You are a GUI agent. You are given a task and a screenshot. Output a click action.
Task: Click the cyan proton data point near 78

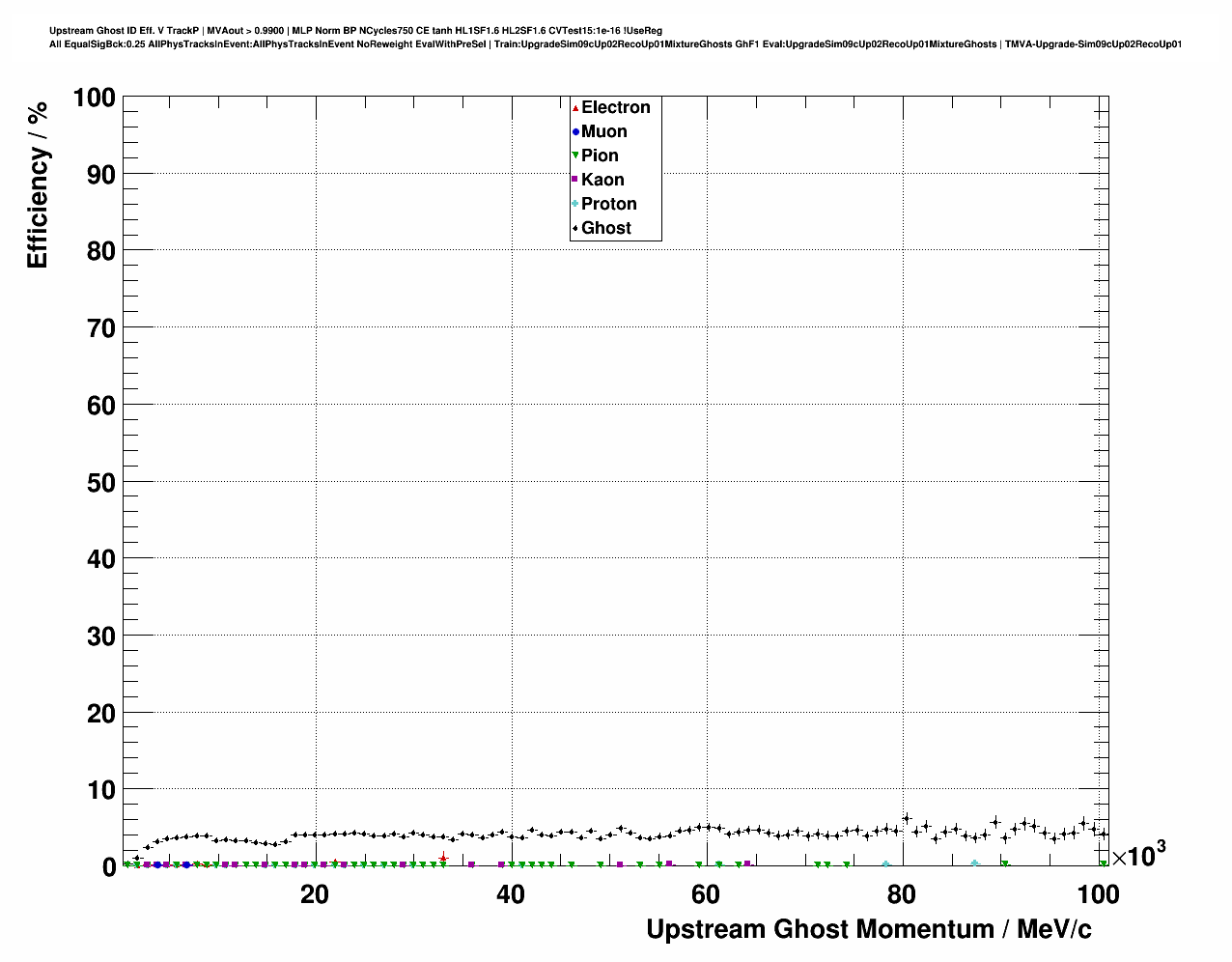point(885,864)
